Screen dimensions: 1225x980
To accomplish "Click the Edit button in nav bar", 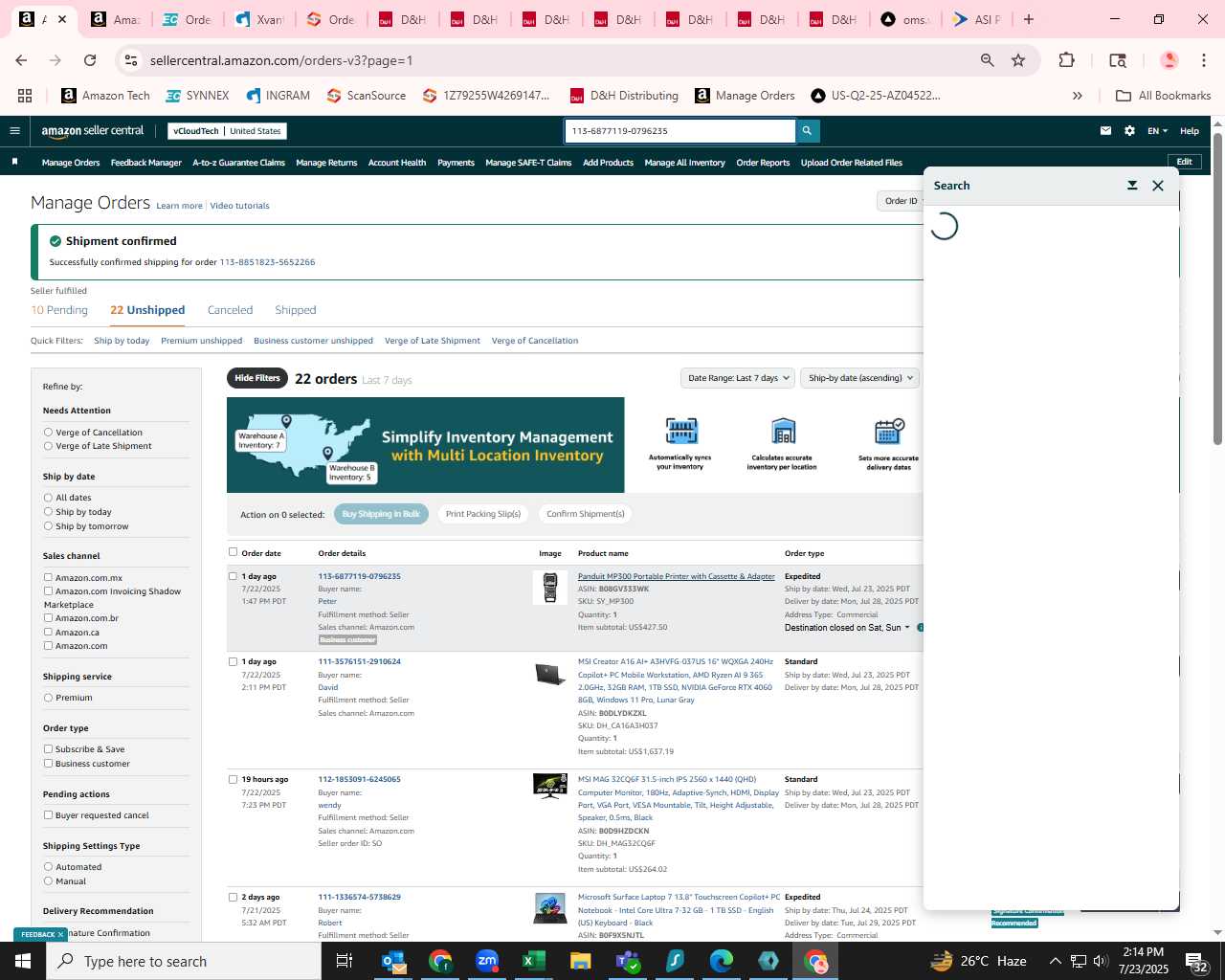I will pos(1184,162).
